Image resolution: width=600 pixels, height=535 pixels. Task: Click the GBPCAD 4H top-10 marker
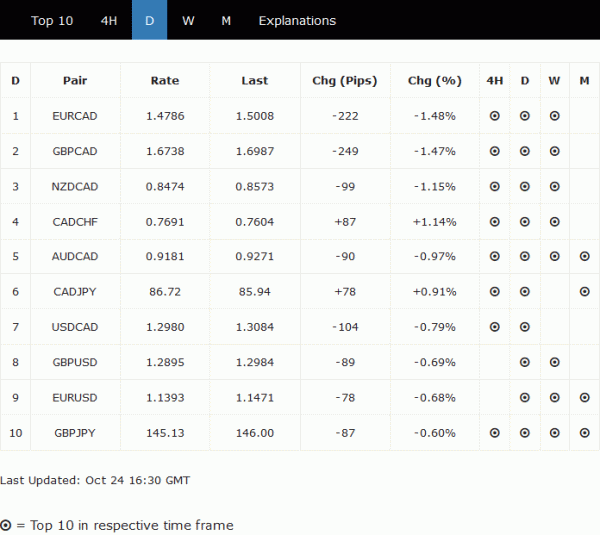(x=495, y=151)
